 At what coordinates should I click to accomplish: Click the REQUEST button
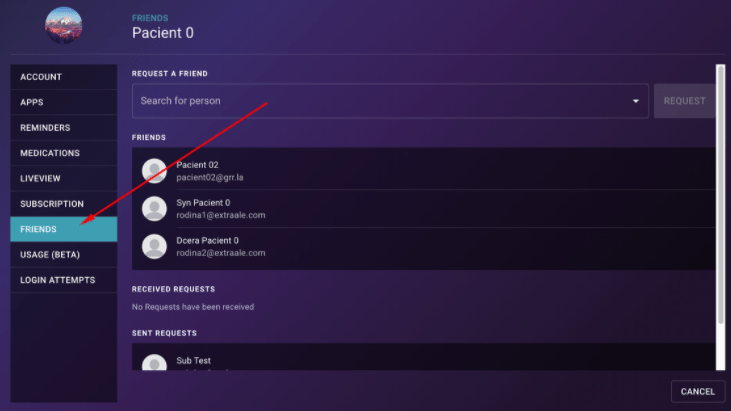pos(684,101)
